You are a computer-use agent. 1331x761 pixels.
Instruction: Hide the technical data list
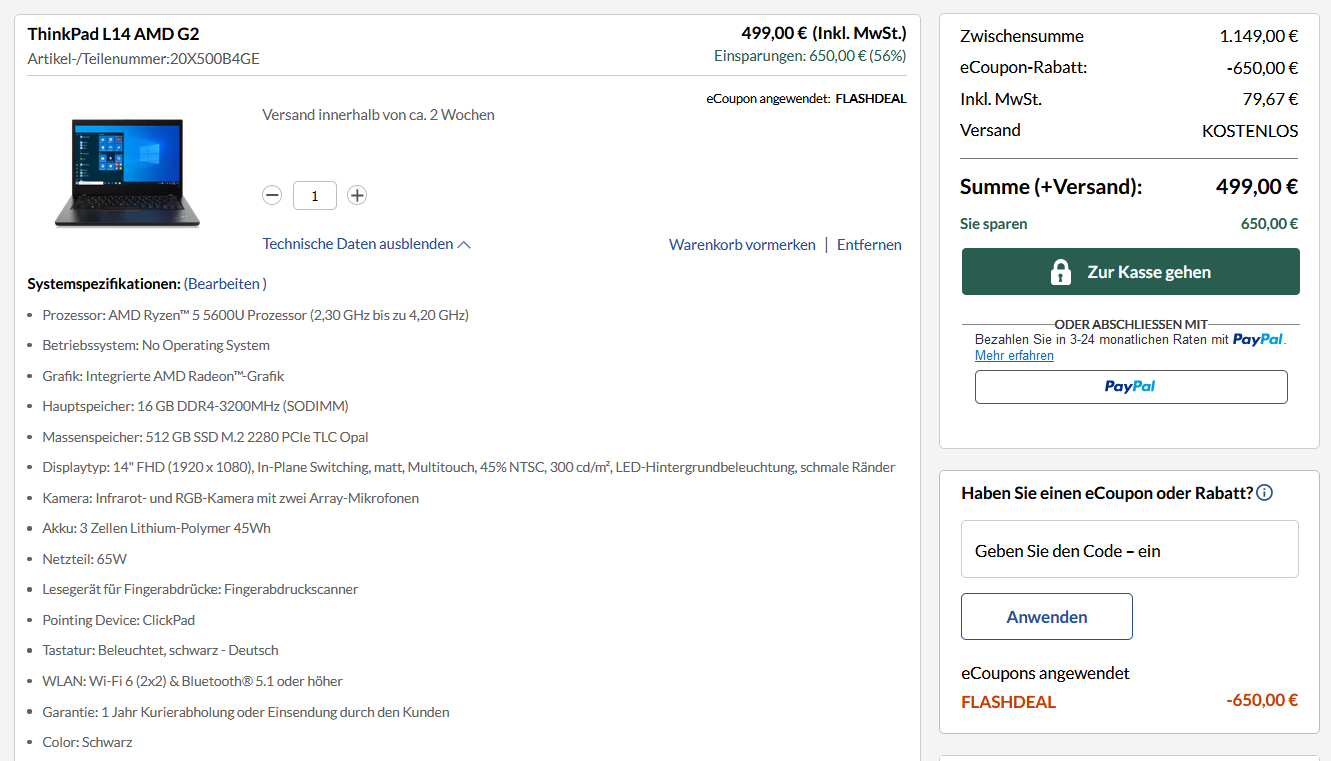[355, 243]
